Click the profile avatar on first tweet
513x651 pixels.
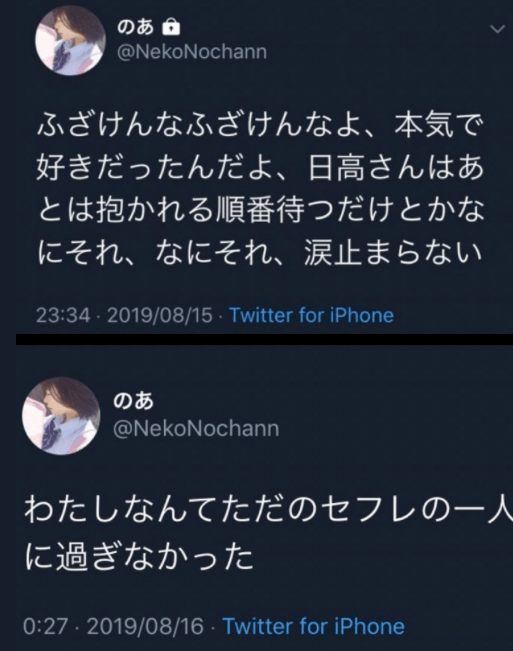pos(71,40)
